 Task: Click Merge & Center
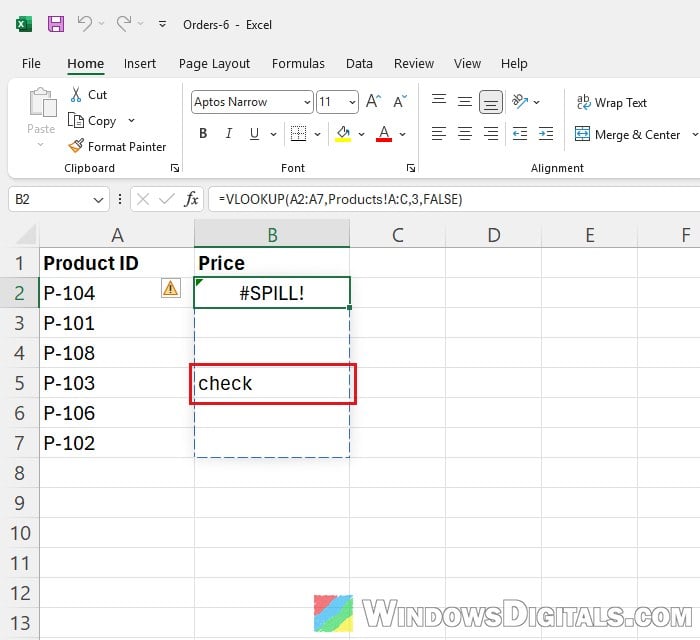pyautogui.click(x=627, y=134)
